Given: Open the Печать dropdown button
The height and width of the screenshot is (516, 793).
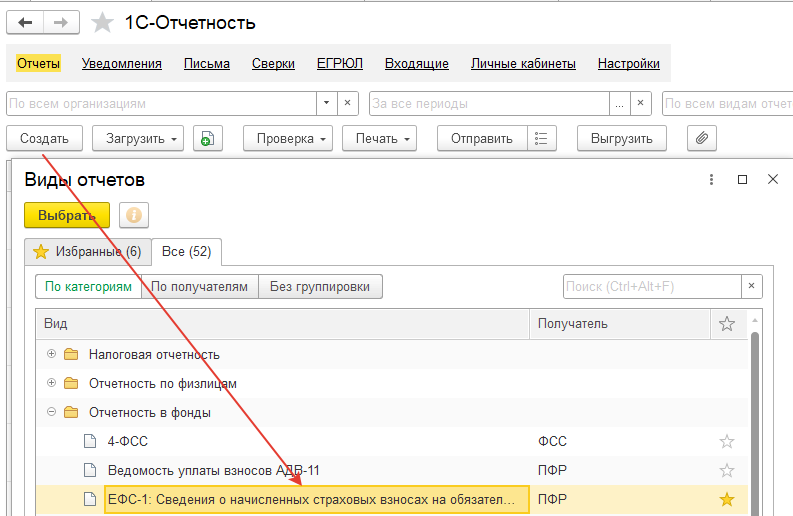Looking at the screenshot, I should point(379,138).
